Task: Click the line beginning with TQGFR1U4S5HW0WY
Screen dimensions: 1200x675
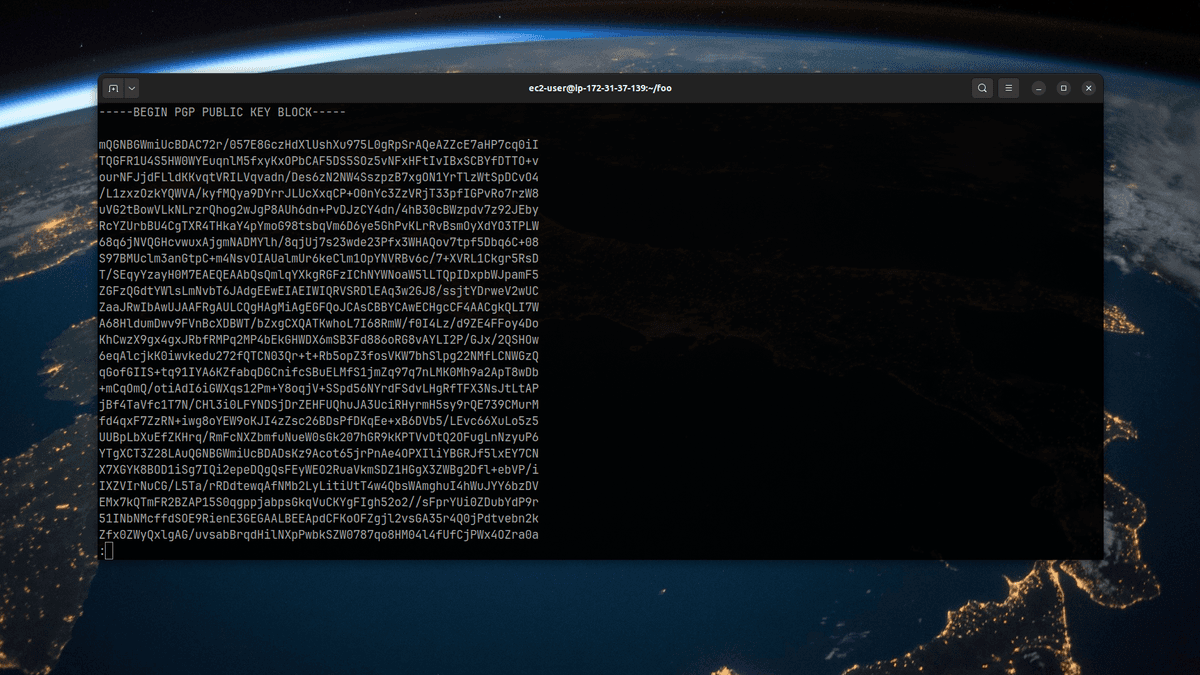Action: 318,161
